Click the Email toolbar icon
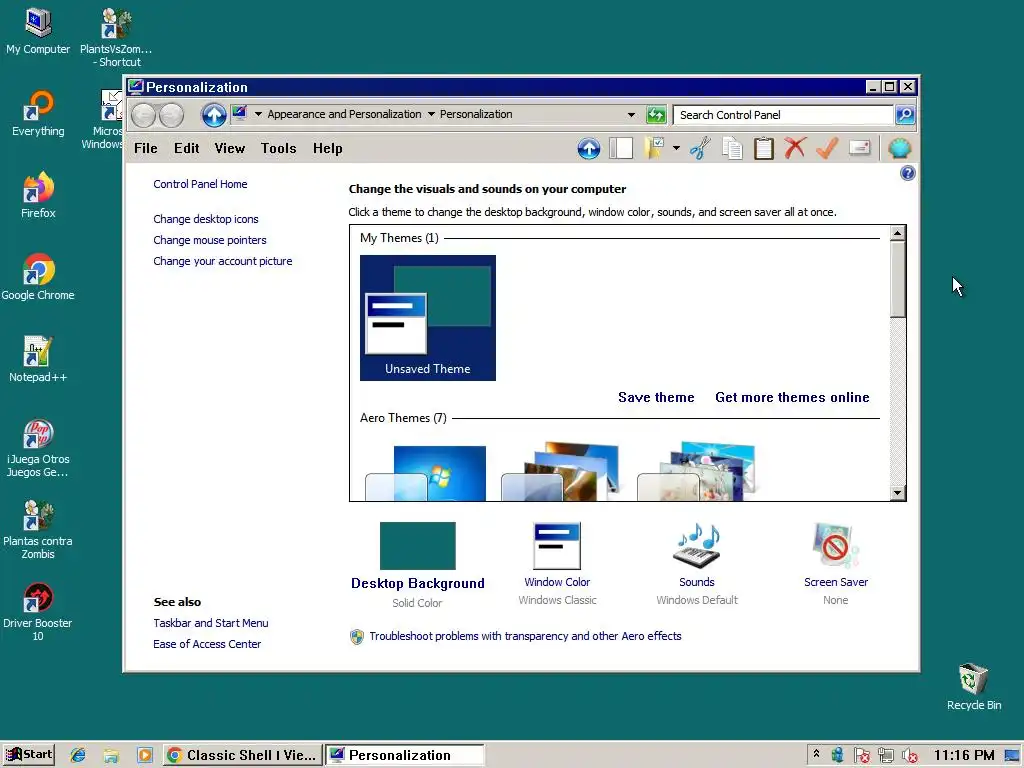The image size is (1024, 768). pyautogui.click(x=859, y=148)
